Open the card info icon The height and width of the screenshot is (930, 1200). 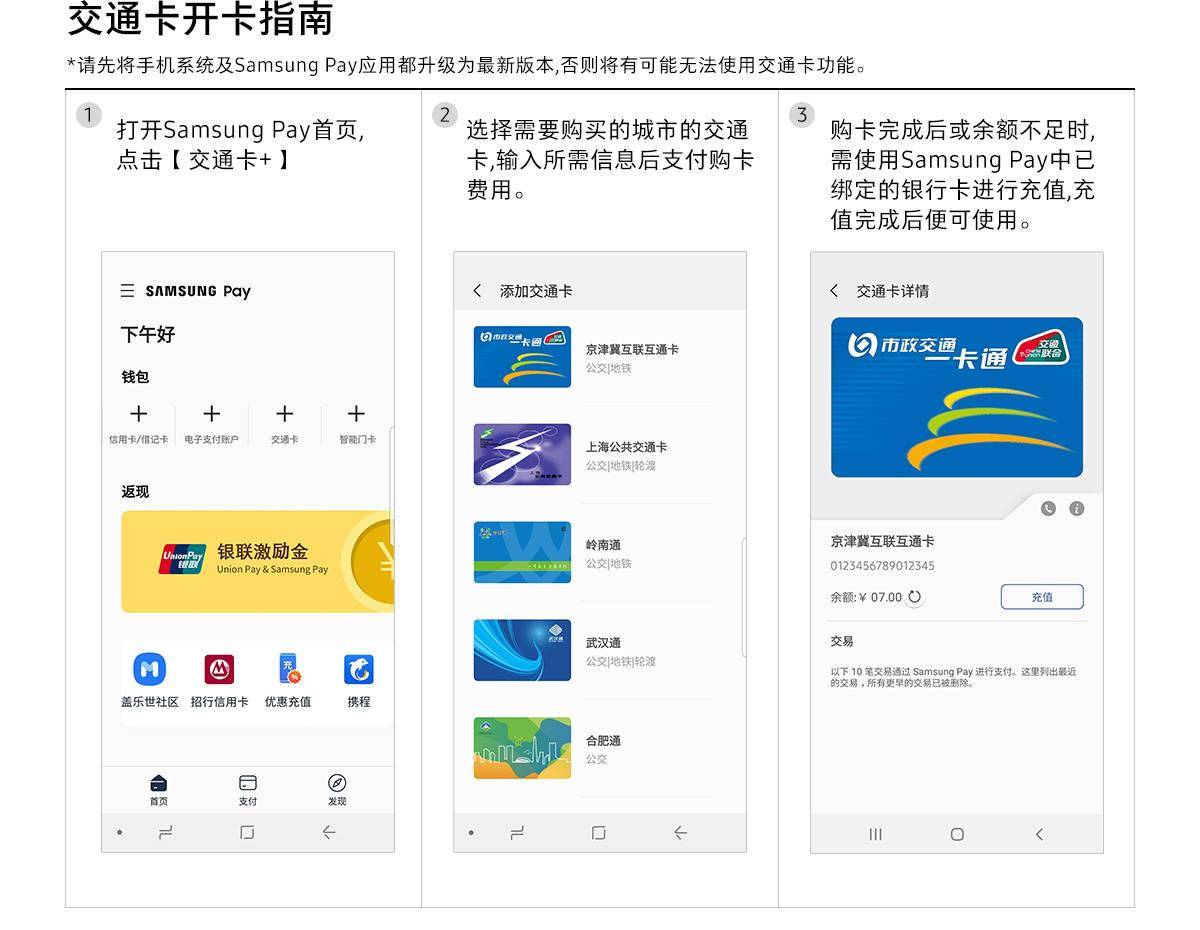1077,508
